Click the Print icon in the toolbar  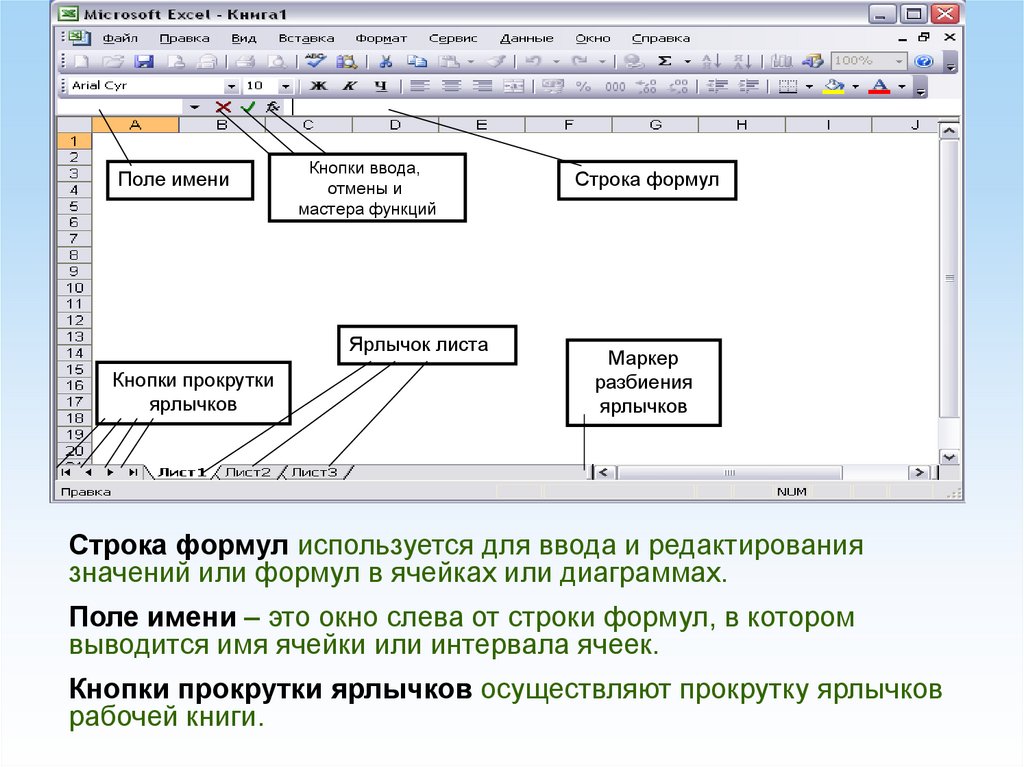click(245, 62)
